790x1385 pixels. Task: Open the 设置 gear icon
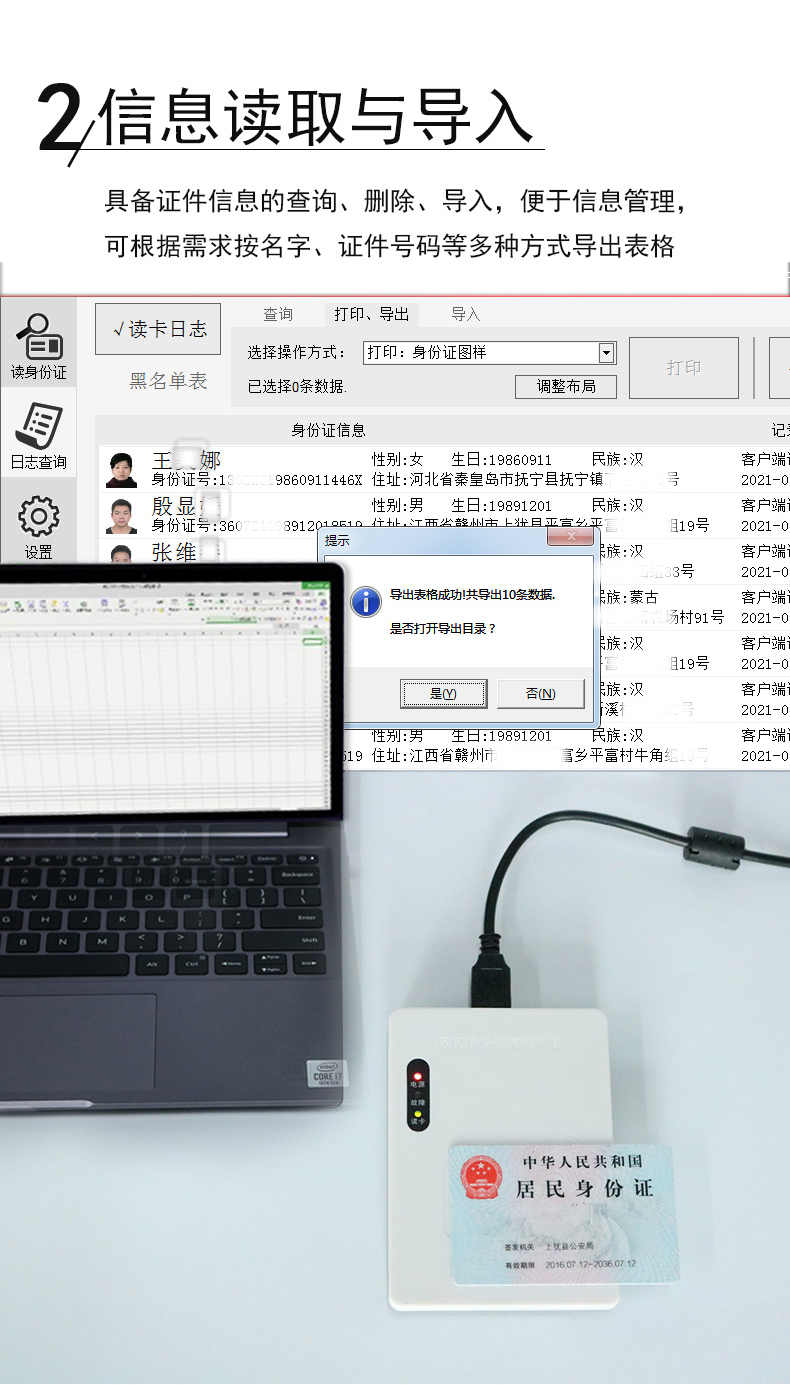38,526
